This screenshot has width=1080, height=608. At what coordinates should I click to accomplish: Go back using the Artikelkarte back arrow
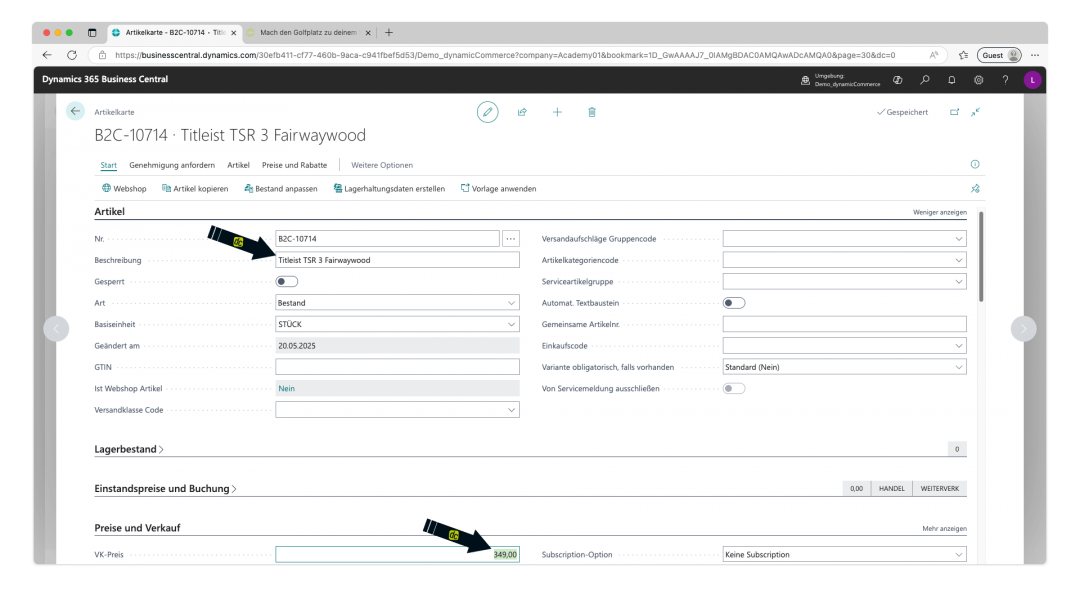point(75,111)
